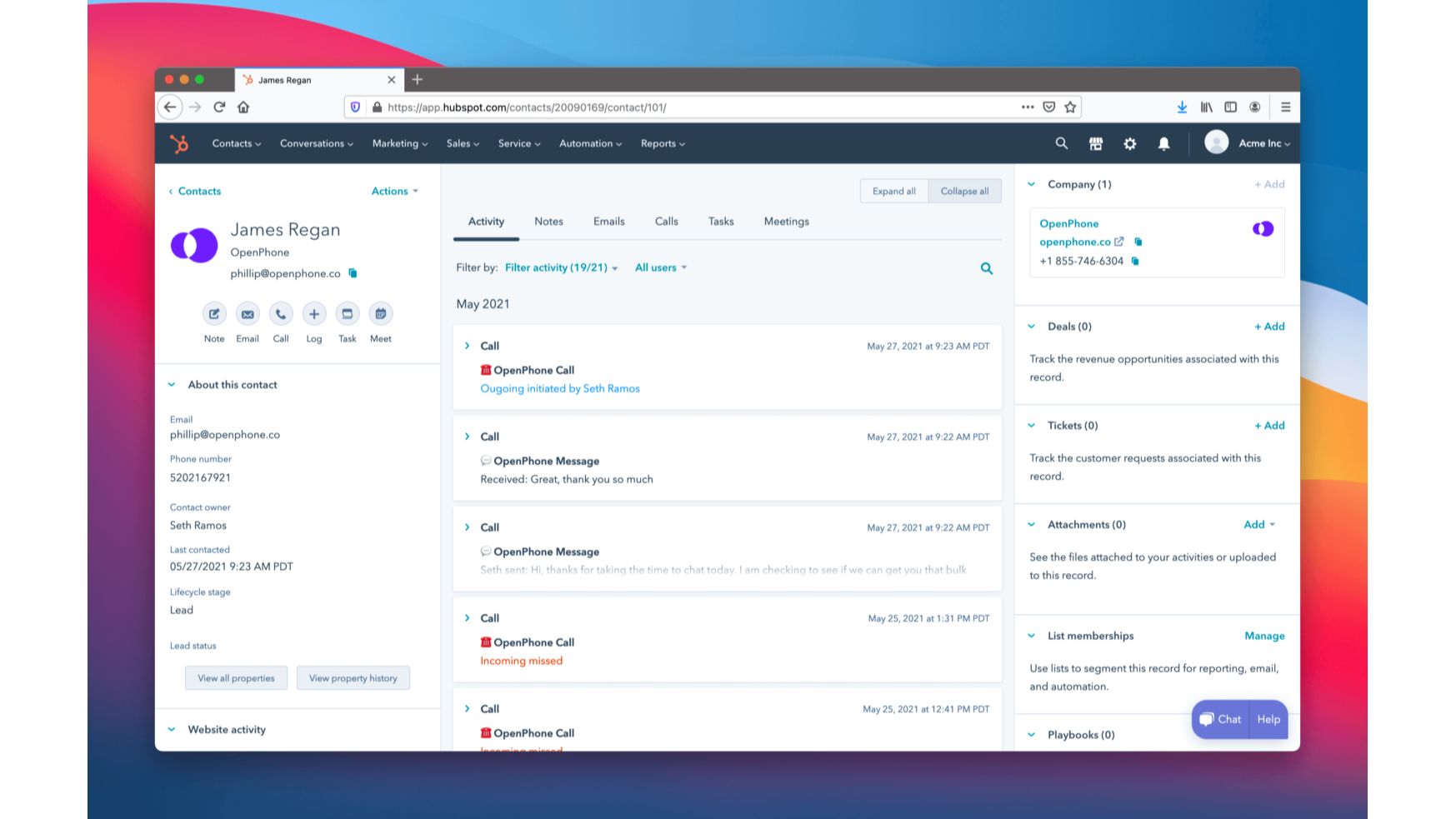Screen dimensions: 1456x819
Task: Click the search icon in the activity feed
Action: click(986, 267)
